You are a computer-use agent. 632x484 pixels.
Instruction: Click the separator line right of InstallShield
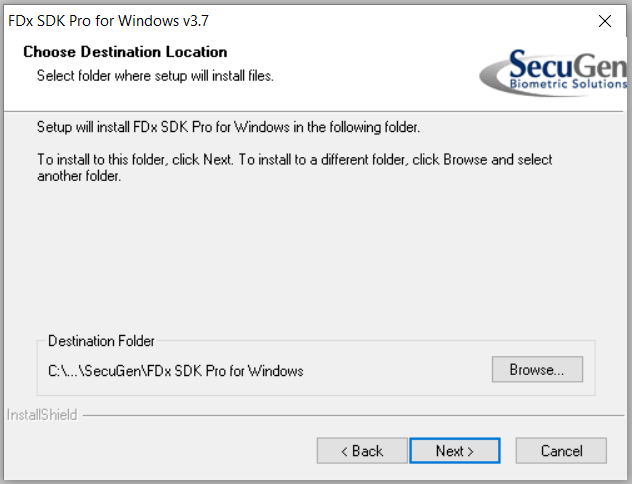coord(353,415)
